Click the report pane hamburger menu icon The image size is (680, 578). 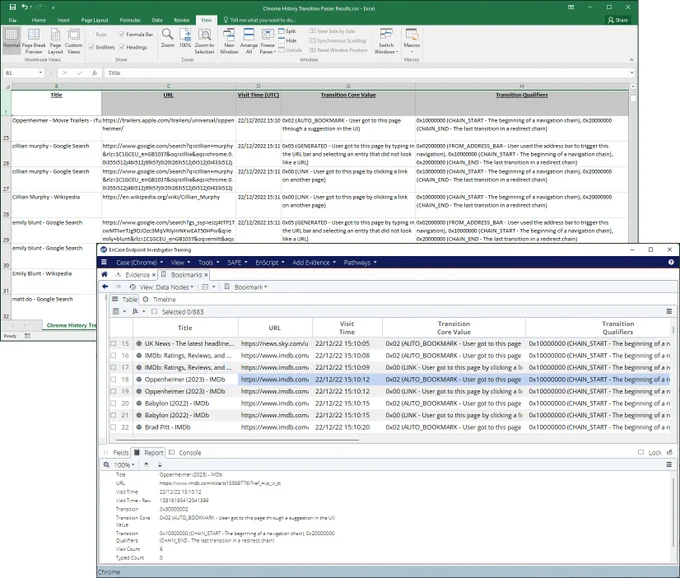[669, 464]
